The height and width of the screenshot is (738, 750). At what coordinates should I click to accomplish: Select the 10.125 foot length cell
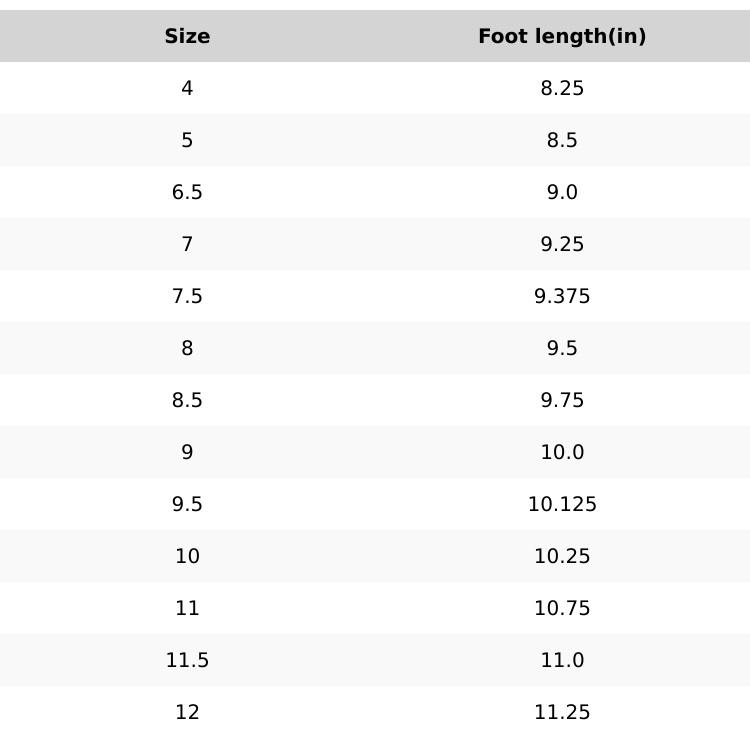[562, 504]
